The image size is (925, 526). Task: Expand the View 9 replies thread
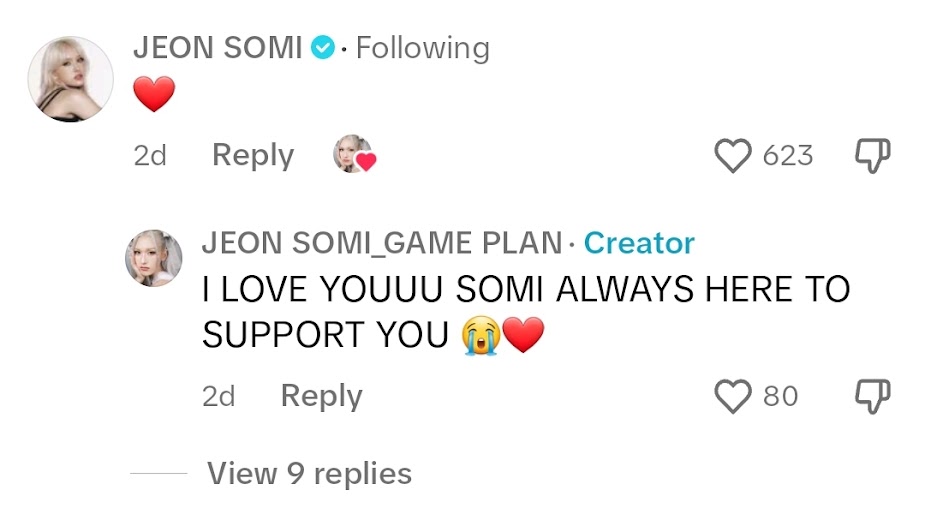(x=309, y=473)
